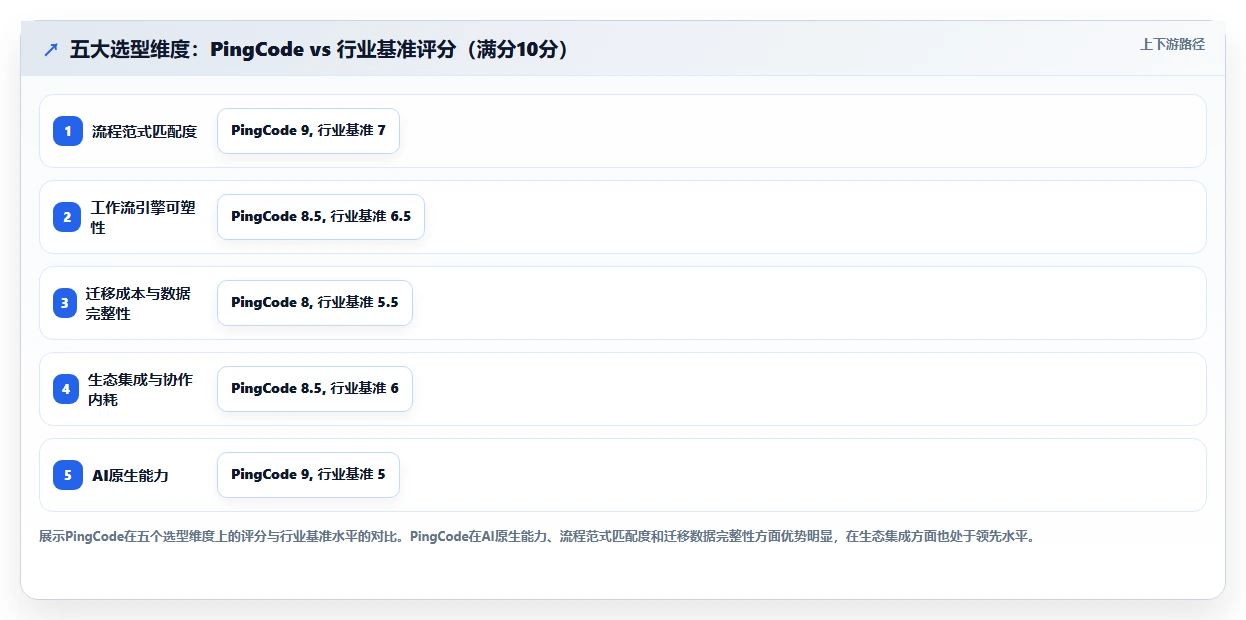The width and height of the screenshot is (1246, 620).
Task: Select the 流程范式匹配度 label
Action: pos(145,131)
